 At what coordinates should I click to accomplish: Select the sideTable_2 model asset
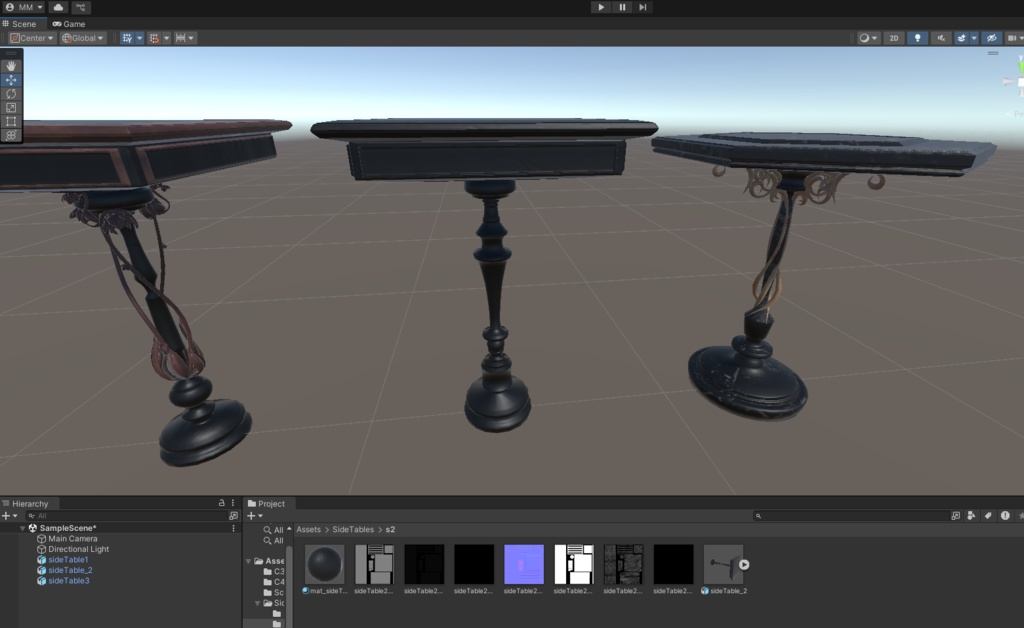[723, 569]
